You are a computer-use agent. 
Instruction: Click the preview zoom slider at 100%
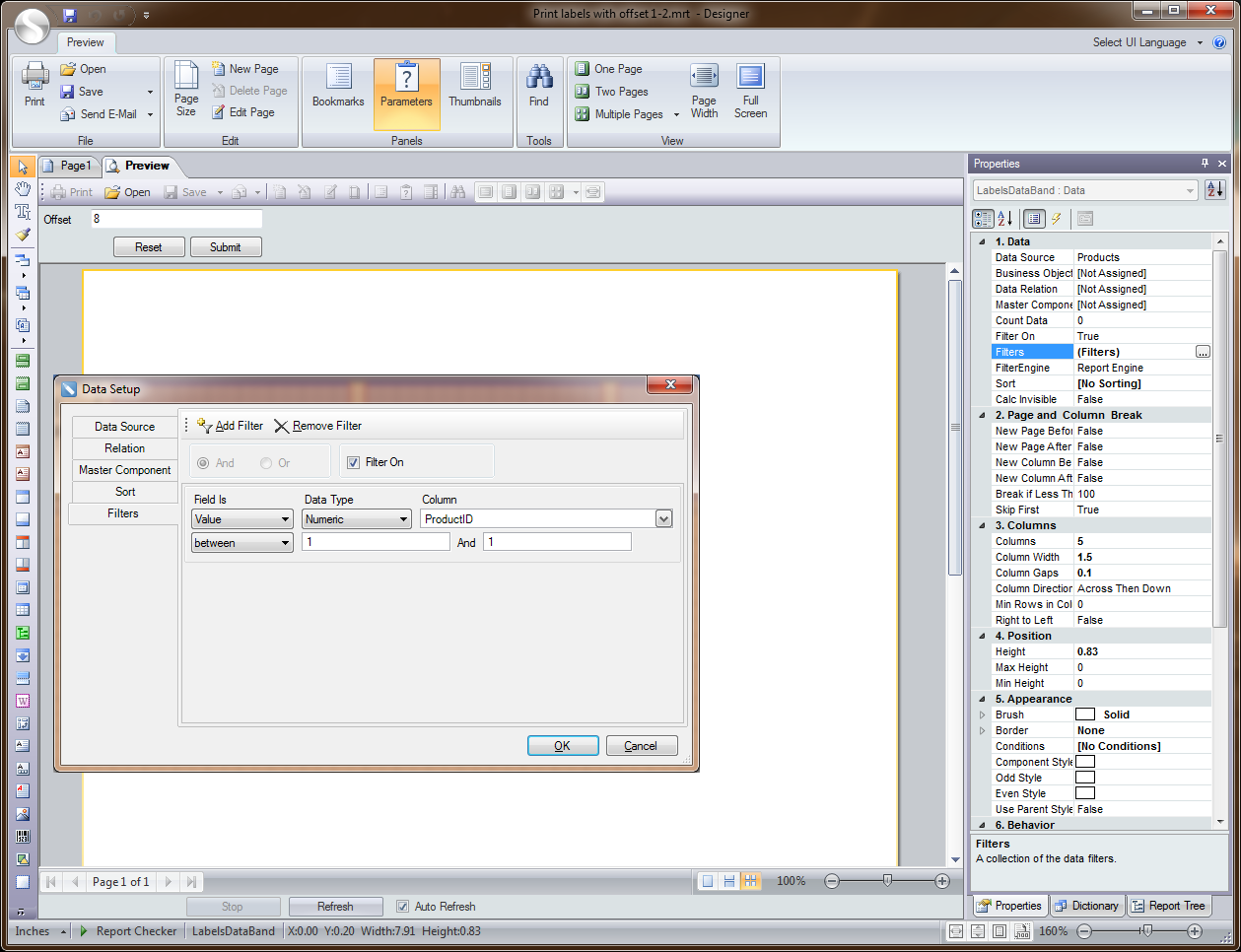tap(887, 881)
